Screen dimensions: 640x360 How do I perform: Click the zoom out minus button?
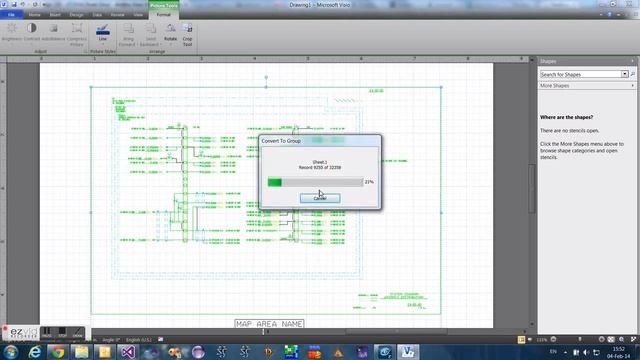pyautogui.click(x=553, y=340)
